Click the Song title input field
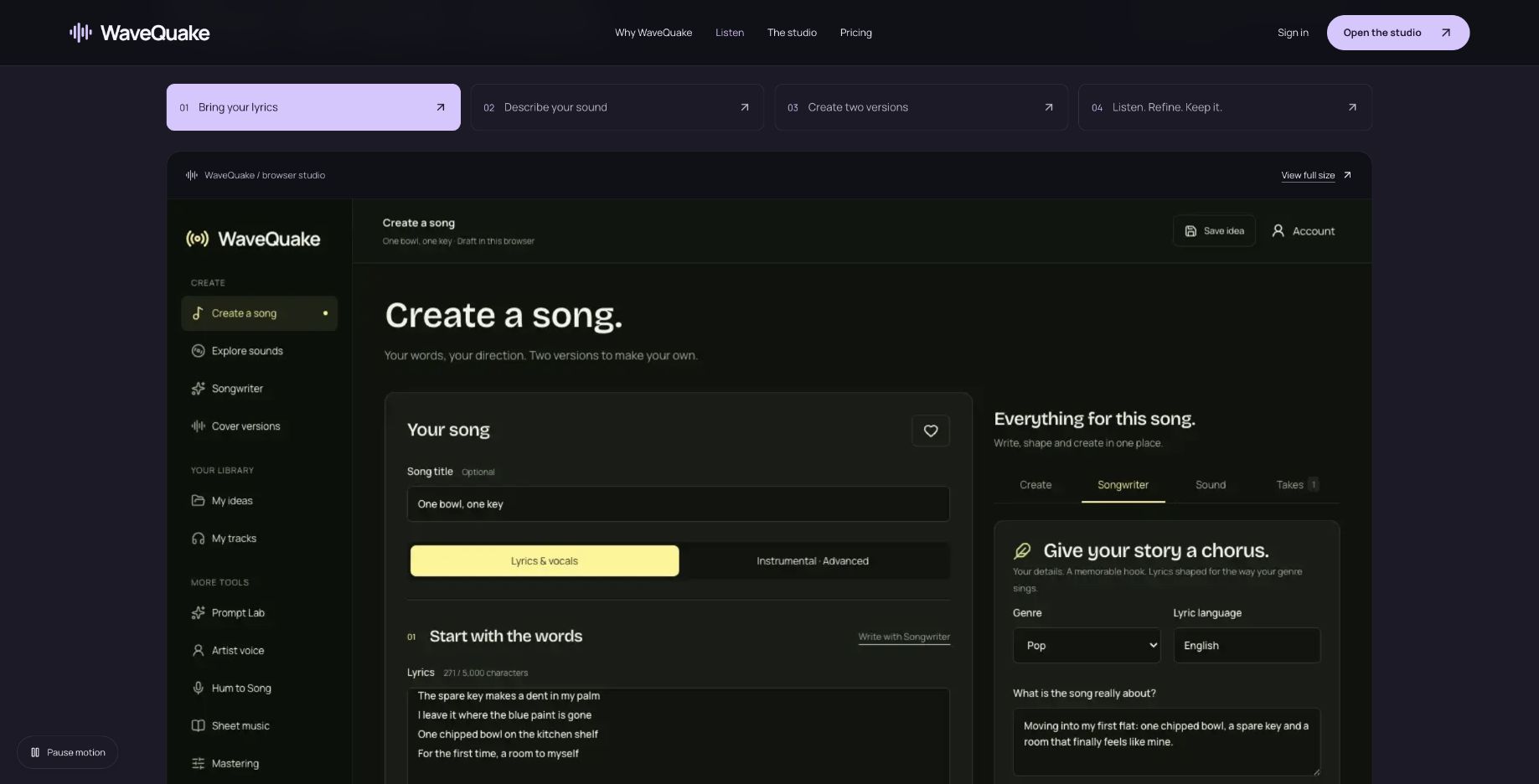Screen dimensions: 1539x784 [x=678, y=504]
